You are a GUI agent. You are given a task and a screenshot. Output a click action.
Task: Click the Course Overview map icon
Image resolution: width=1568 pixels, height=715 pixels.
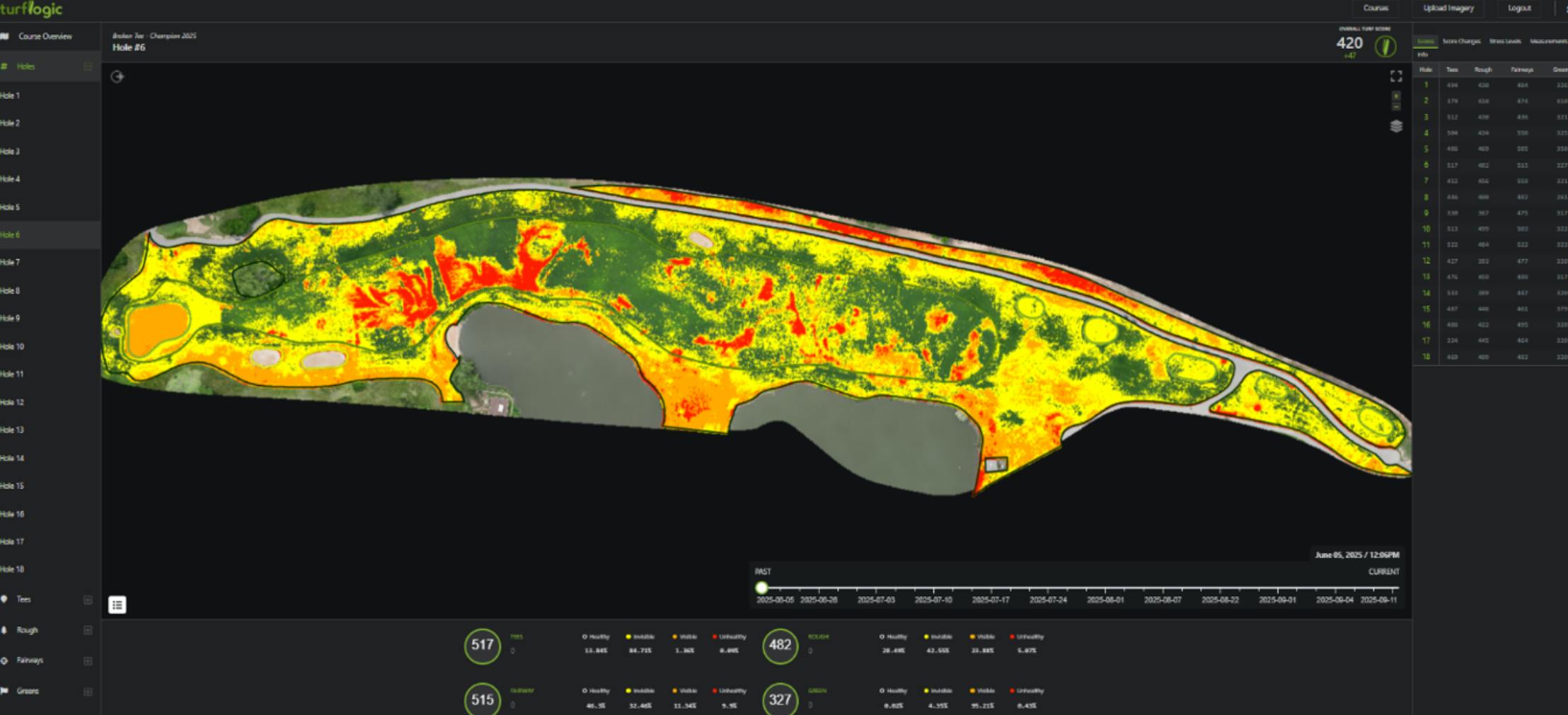(5, 36)
